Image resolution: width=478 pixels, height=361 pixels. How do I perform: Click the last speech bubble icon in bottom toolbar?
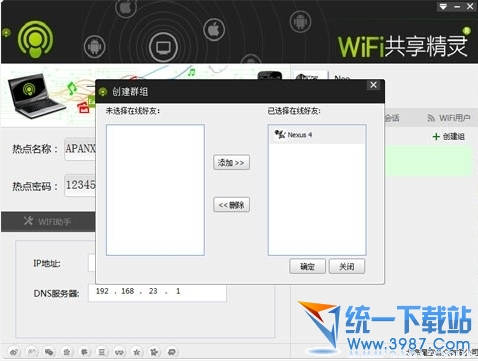click(172, 352)
